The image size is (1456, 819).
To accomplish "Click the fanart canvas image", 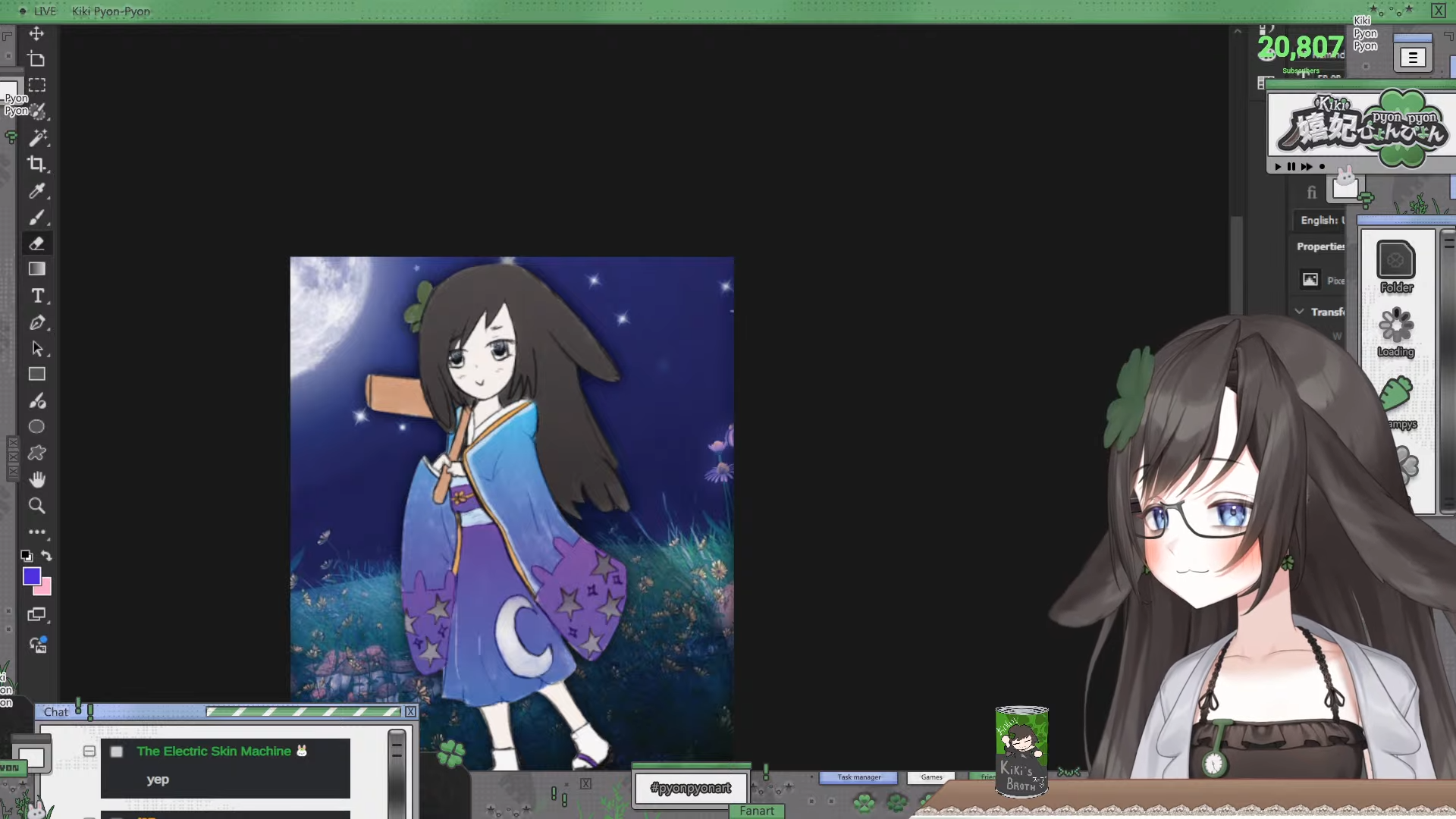I will tap(512, 513).
